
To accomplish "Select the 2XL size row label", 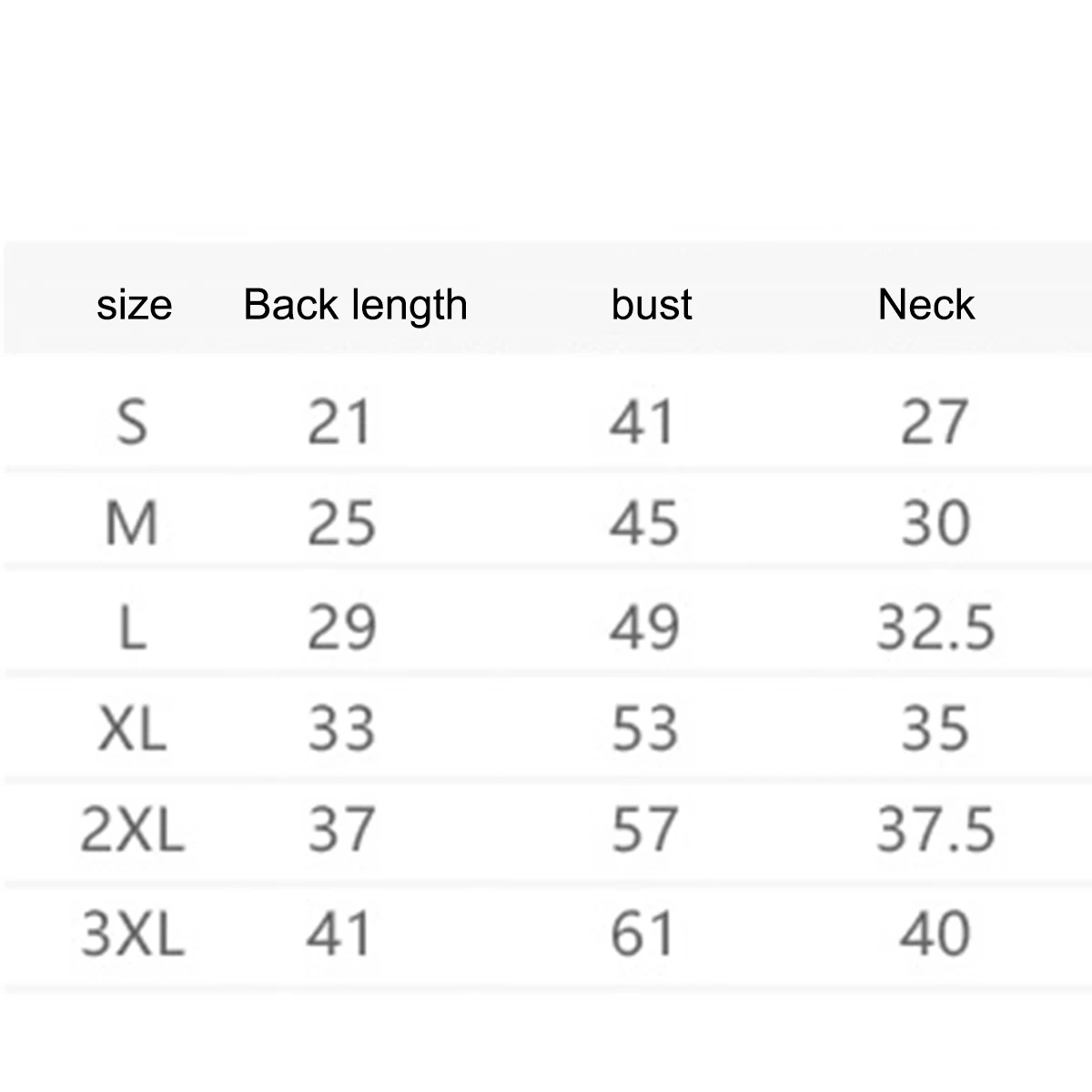I will [x=133, y=831].
